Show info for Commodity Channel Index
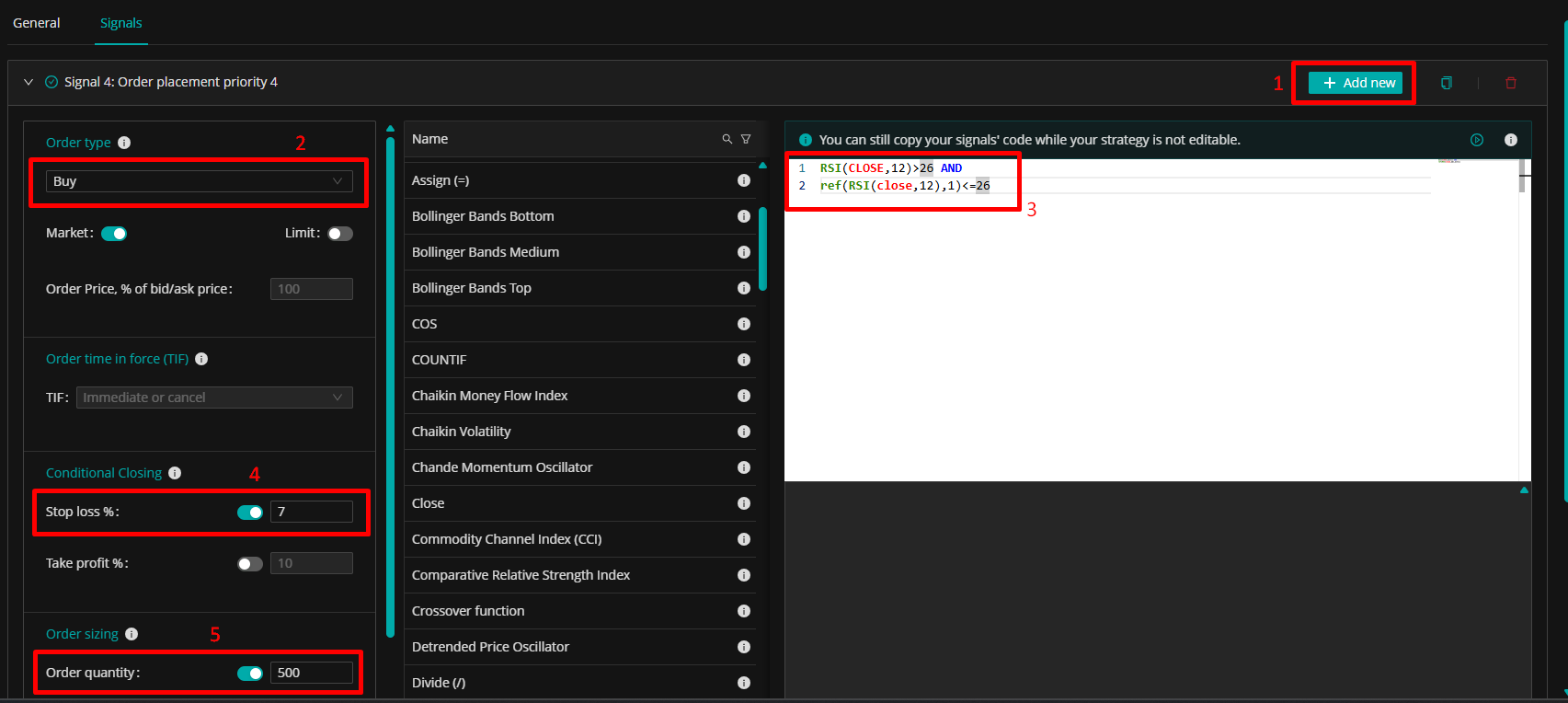This screenshot has height=703, width=1568. click(744, 539)
